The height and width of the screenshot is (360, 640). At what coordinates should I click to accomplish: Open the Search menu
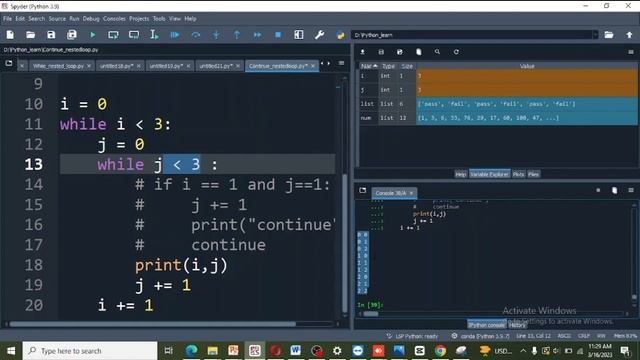[36, 19]
